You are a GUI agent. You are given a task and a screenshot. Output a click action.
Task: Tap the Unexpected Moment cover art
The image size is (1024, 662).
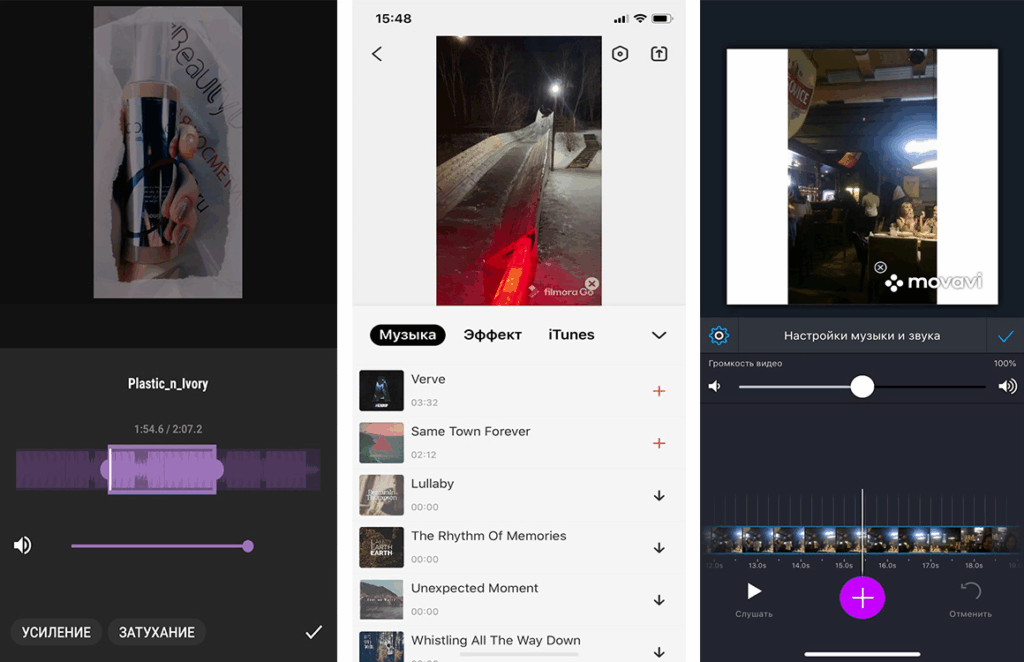coord(381,599)
